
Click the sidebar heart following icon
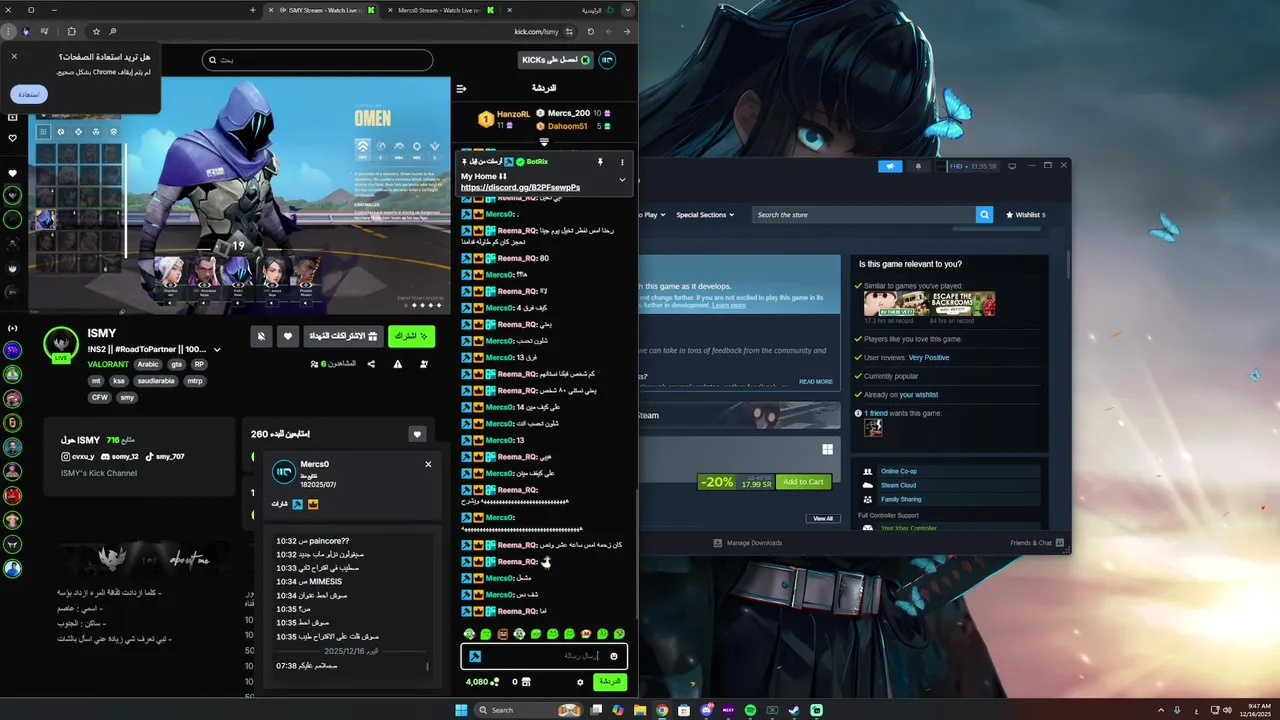coord(12,138)
